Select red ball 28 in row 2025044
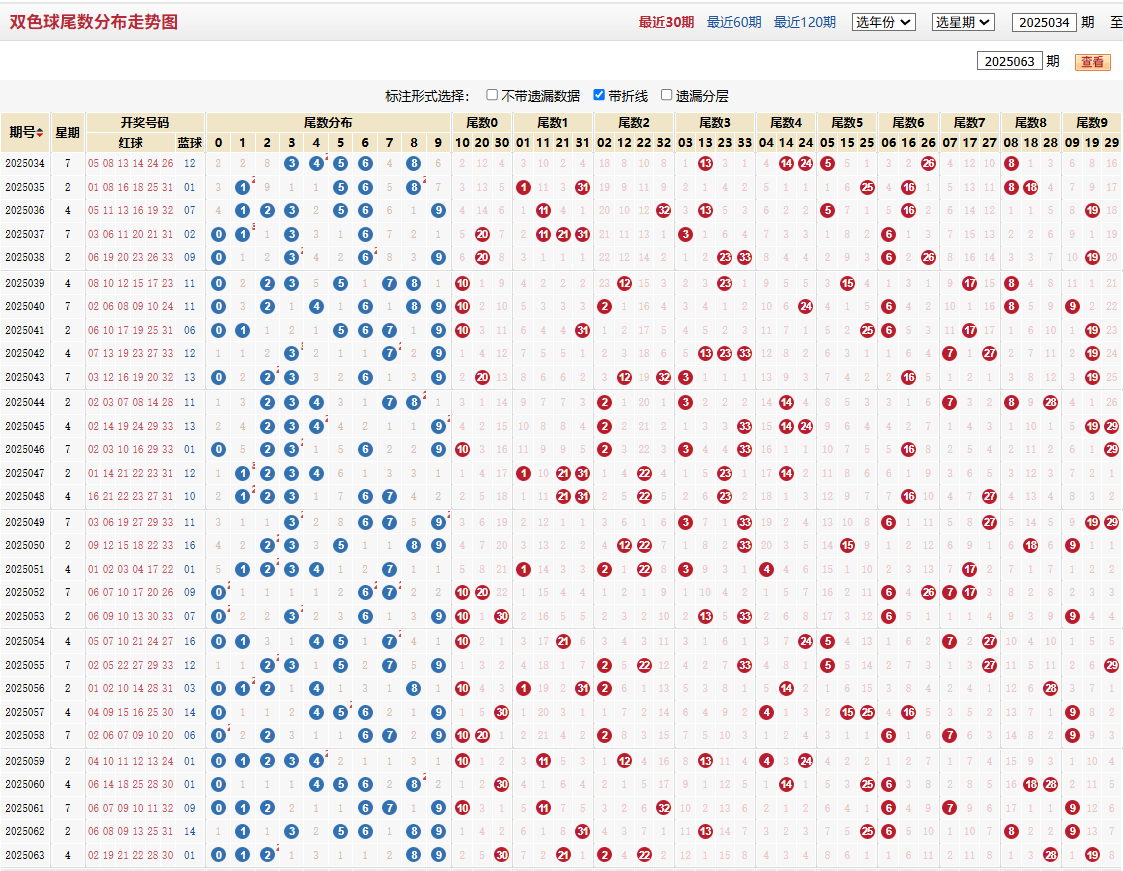 pyautogui.click(x=1050, y=403)
